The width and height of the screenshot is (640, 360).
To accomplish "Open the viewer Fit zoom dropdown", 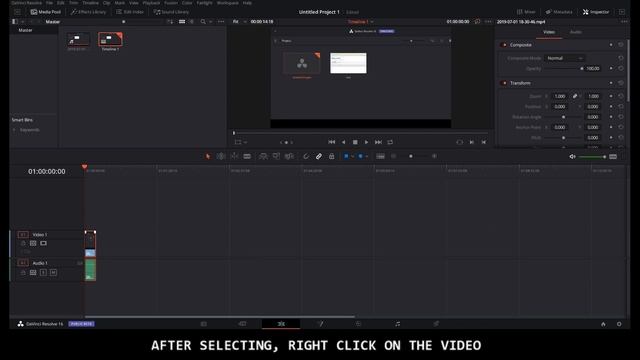I will [x=239, y=22].
